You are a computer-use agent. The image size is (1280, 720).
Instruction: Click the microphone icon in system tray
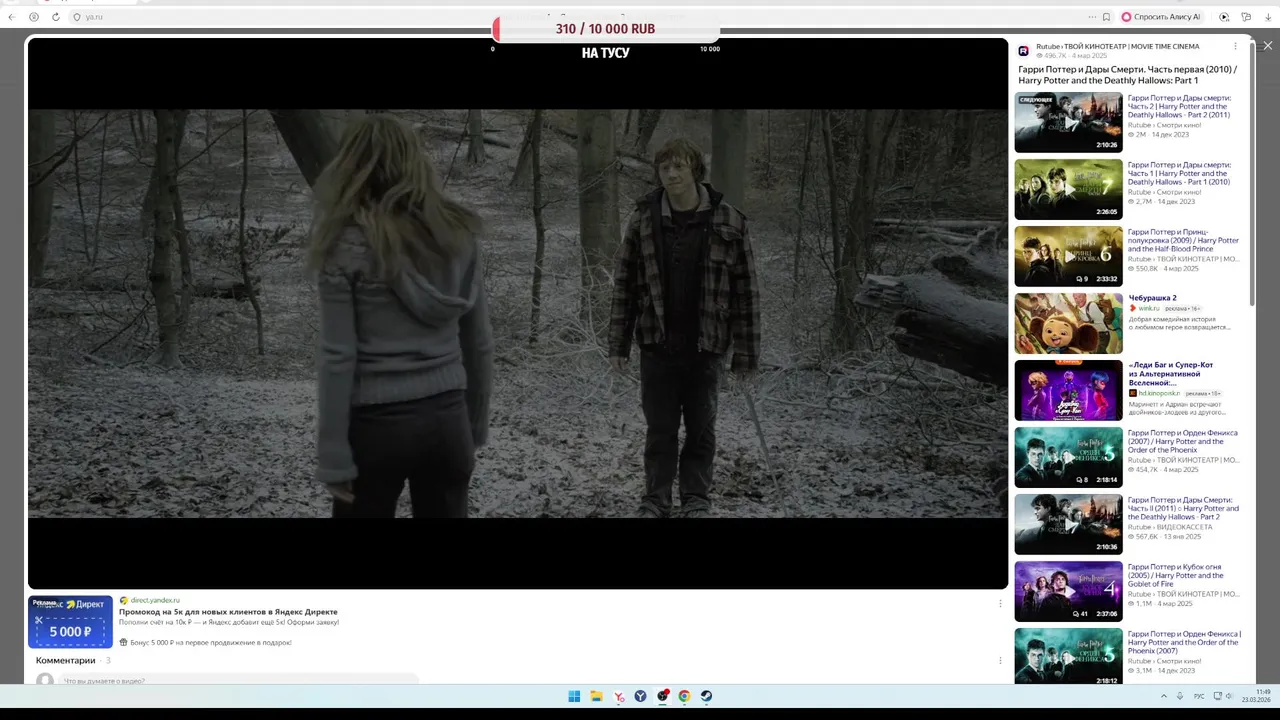[1180, 697]
